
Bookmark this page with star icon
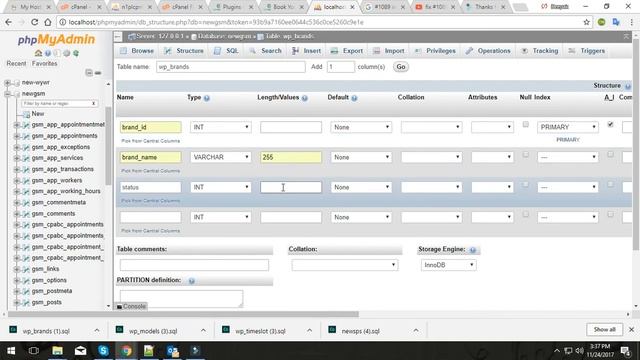[x=587, y=22]
